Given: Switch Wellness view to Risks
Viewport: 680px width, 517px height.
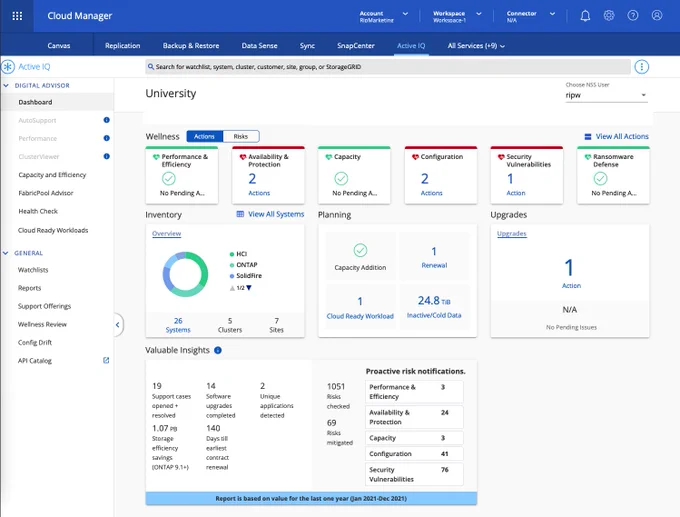Looking at the screenshot, I should (x=241, y=137).
